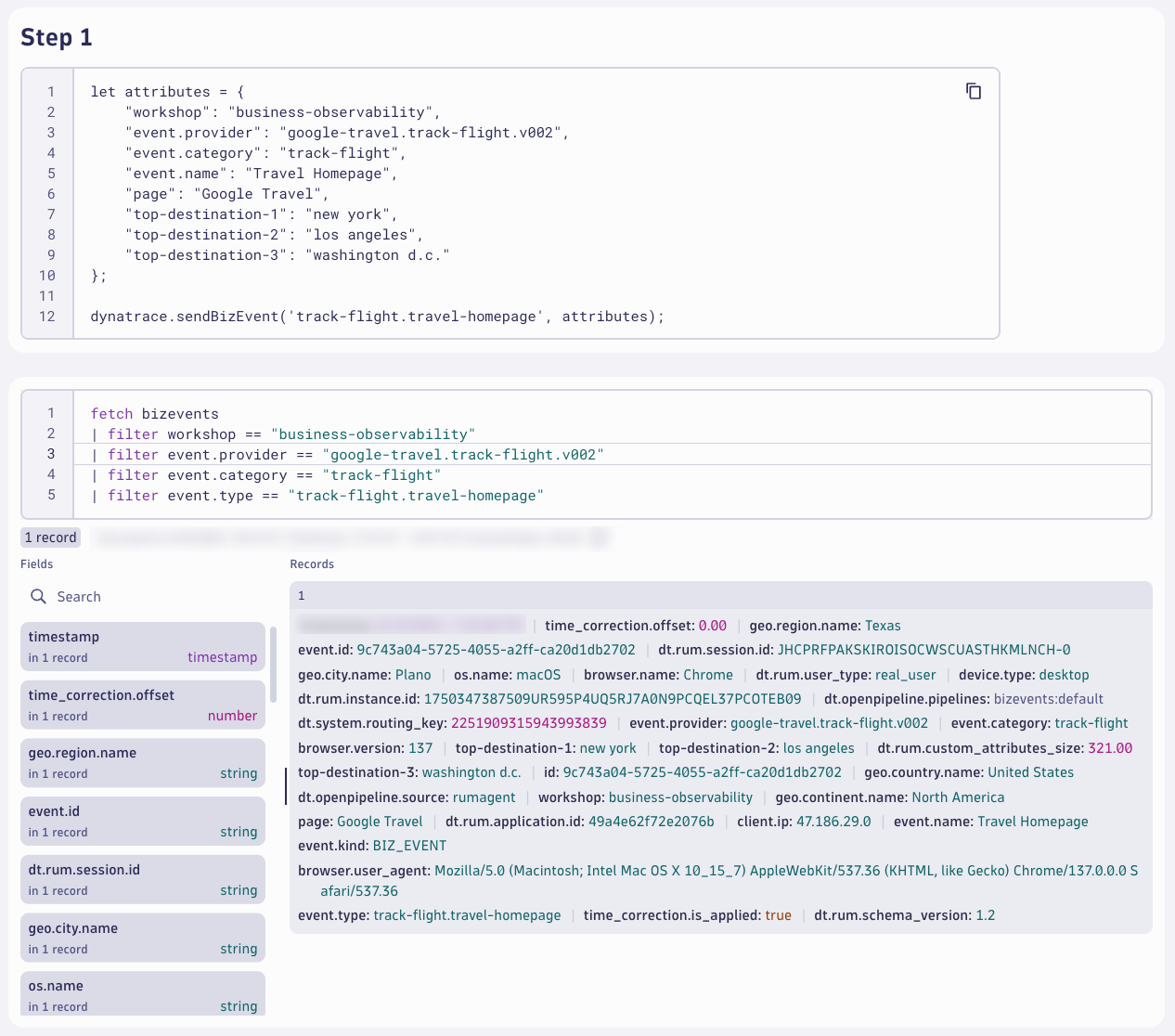Click the search magnifier icon in Fields
Viewport: 1175px width, 1036px height.
(x=38, y=596)
